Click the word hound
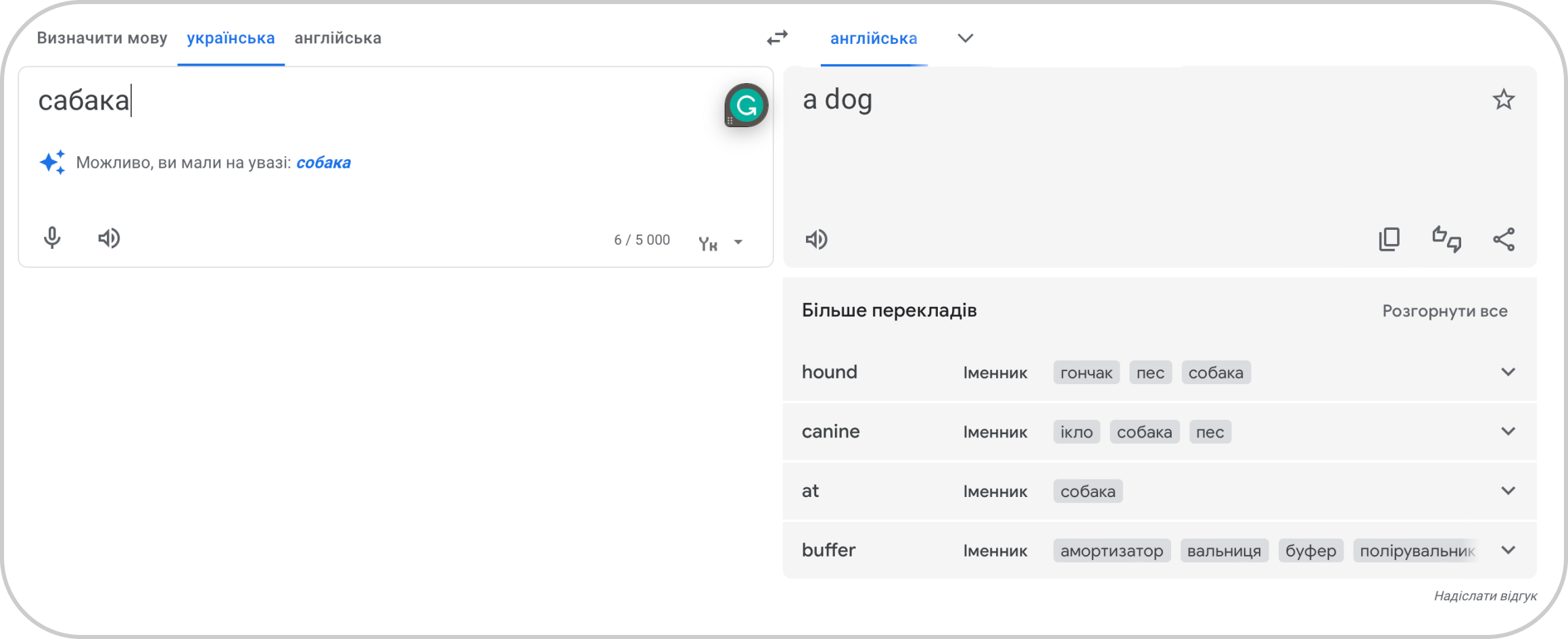1568x639 pixels. pos(830,372)
